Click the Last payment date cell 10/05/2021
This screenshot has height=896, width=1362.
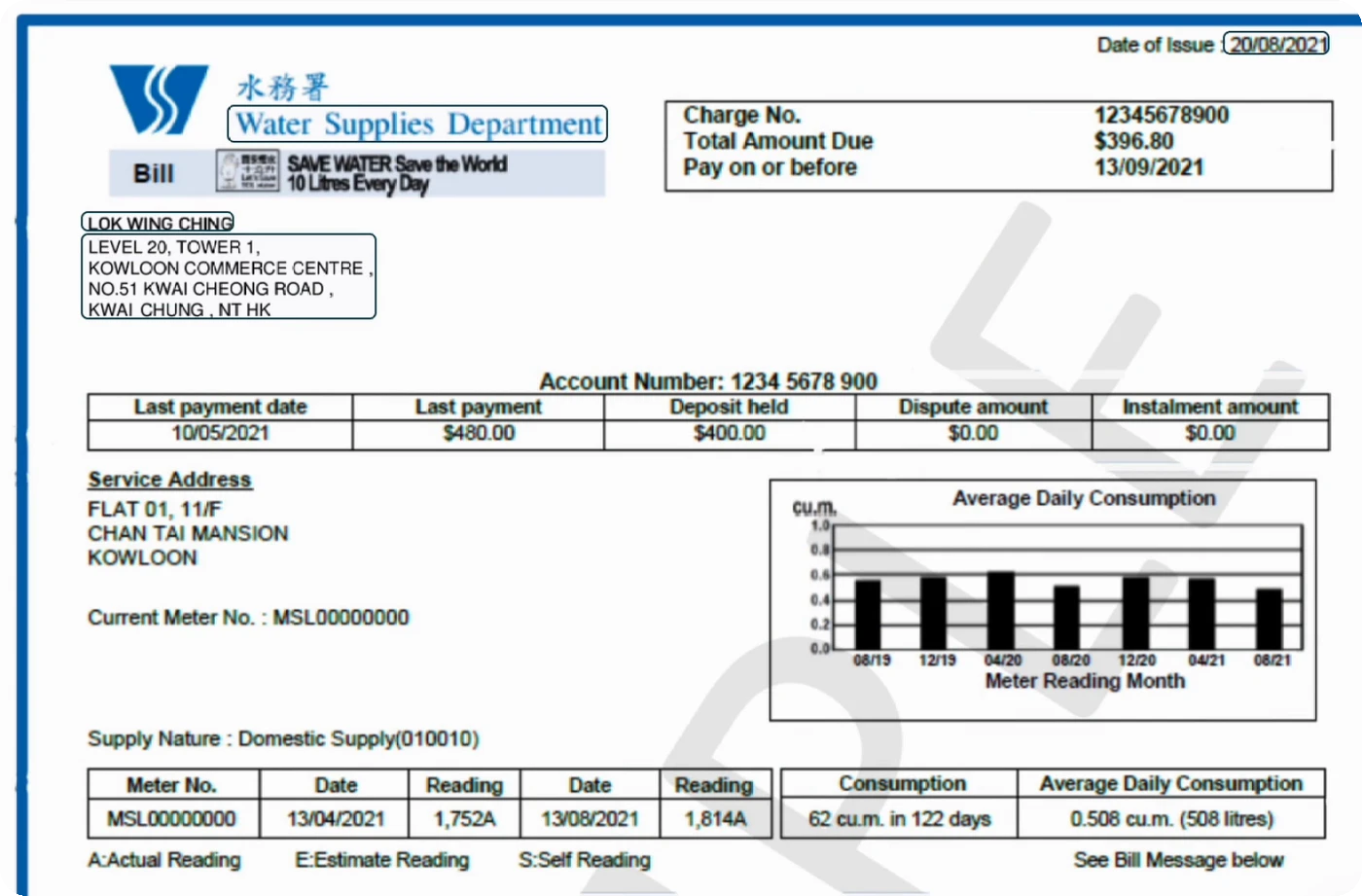[220, 434]
